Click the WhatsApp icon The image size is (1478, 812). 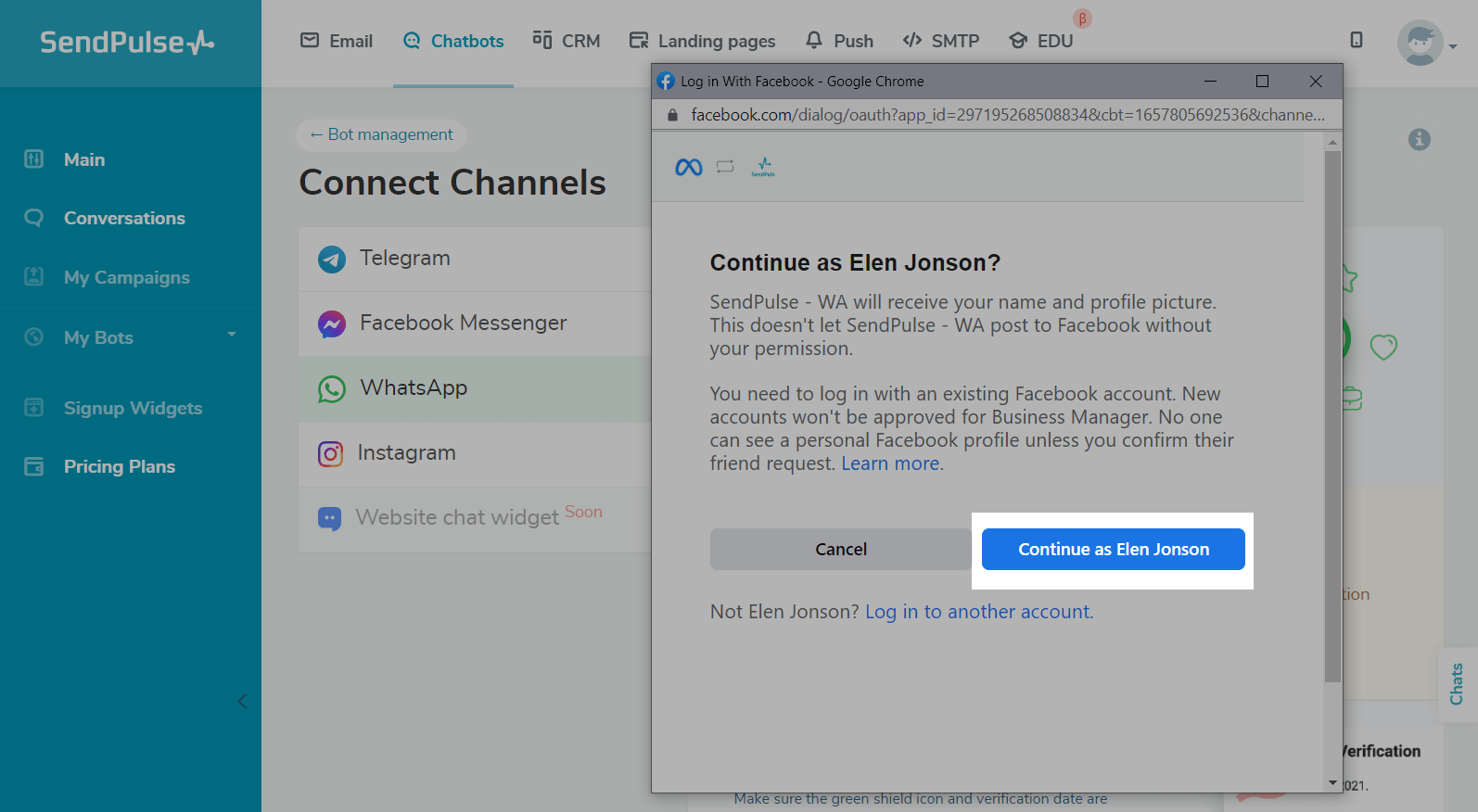(x=332, y=388)
